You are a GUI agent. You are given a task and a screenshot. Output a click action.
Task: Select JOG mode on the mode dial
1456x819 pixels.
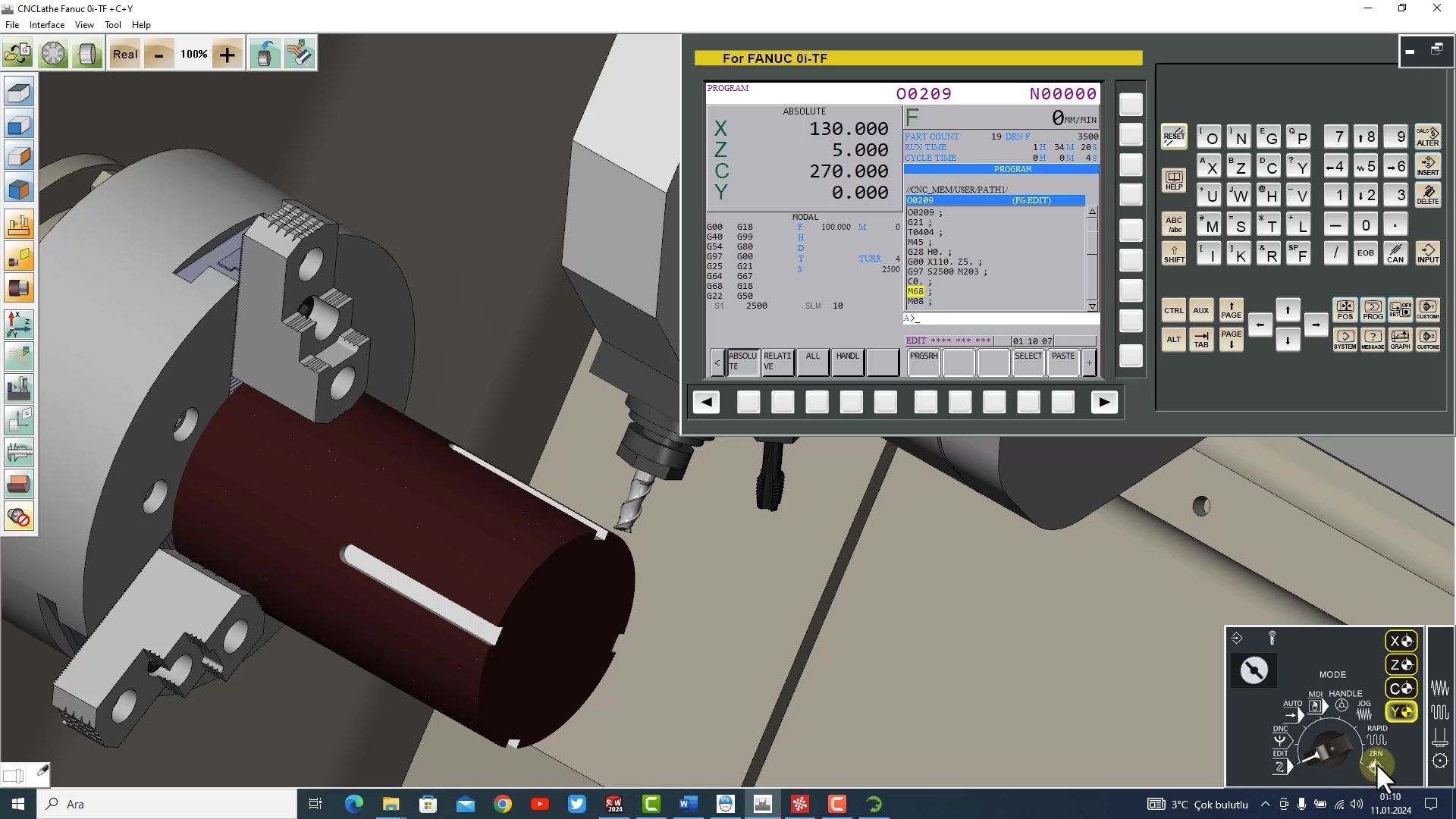(1364, 710)
